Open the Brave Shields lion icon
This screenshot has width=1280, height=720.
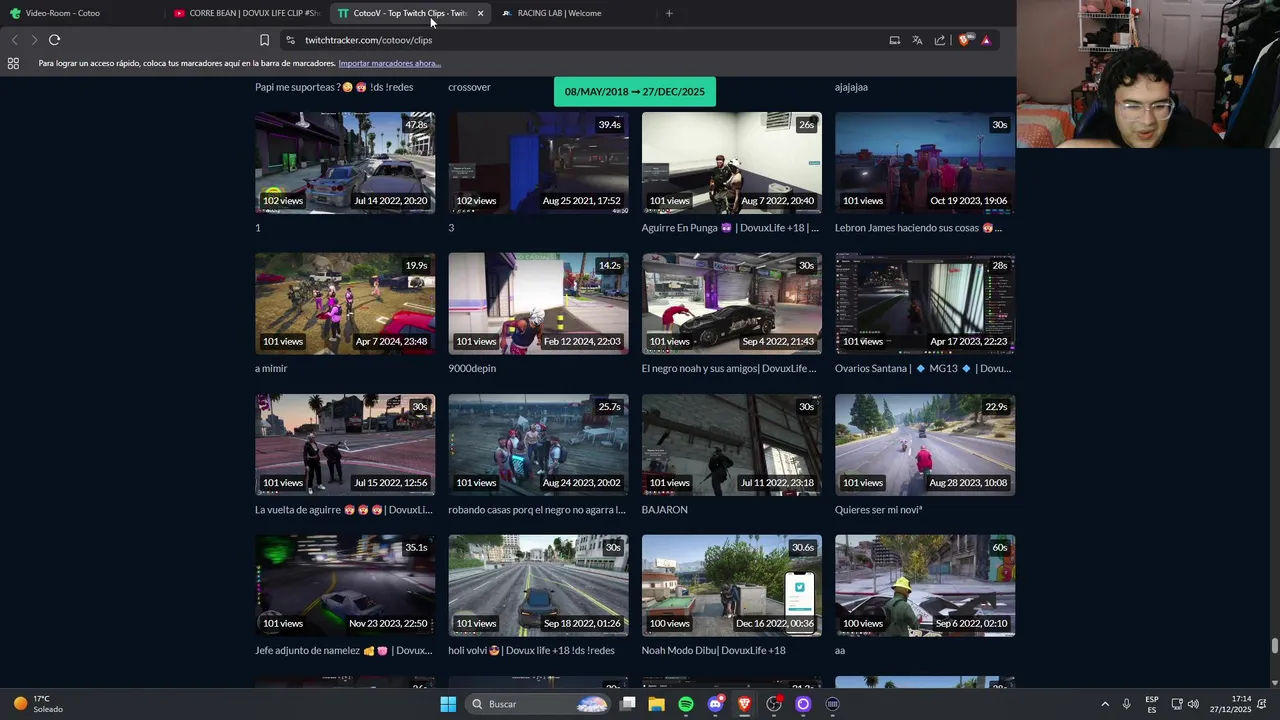964,40
